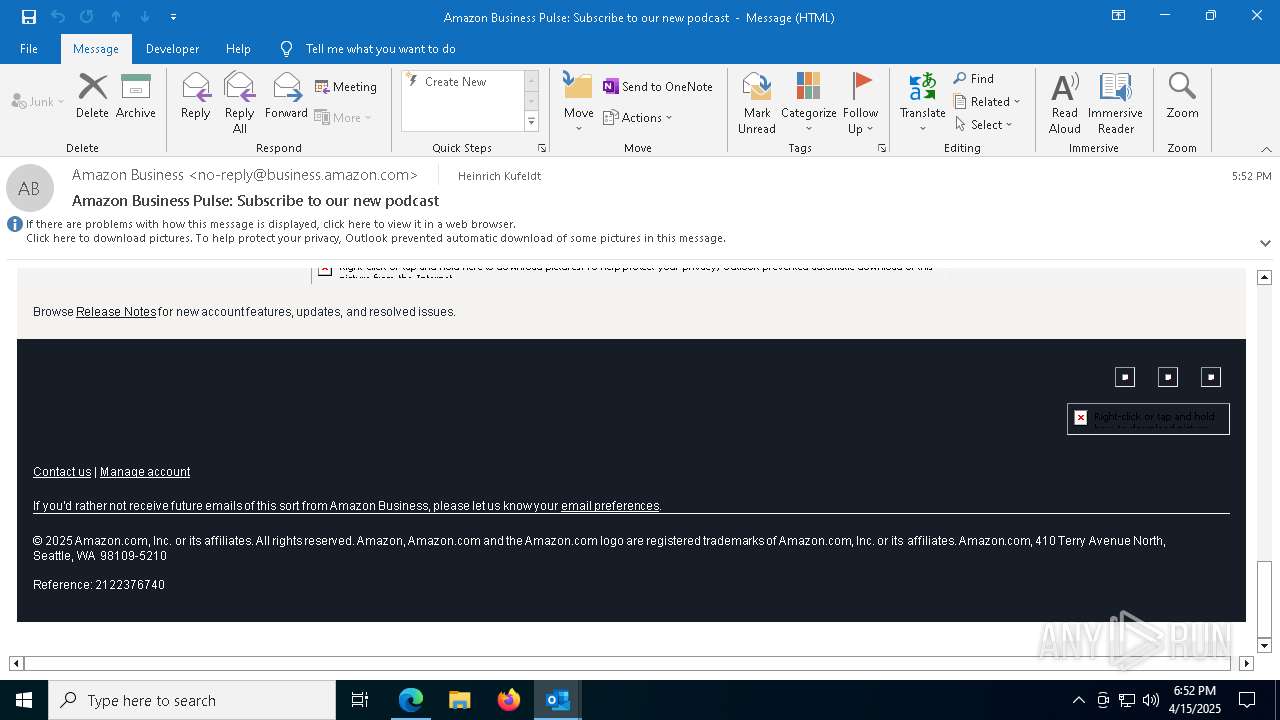Screen dimensions: 1280x720
Task: Click the Next Item down arrow
Action: pos(145,17)
